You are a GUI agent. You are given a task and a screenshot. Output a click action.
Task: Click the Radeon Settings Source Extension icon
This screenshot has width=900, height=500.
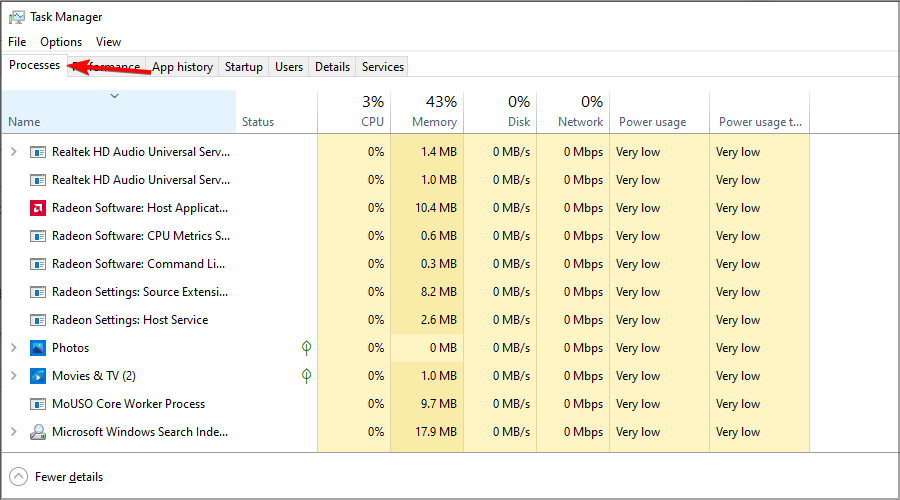coord(38,292)
